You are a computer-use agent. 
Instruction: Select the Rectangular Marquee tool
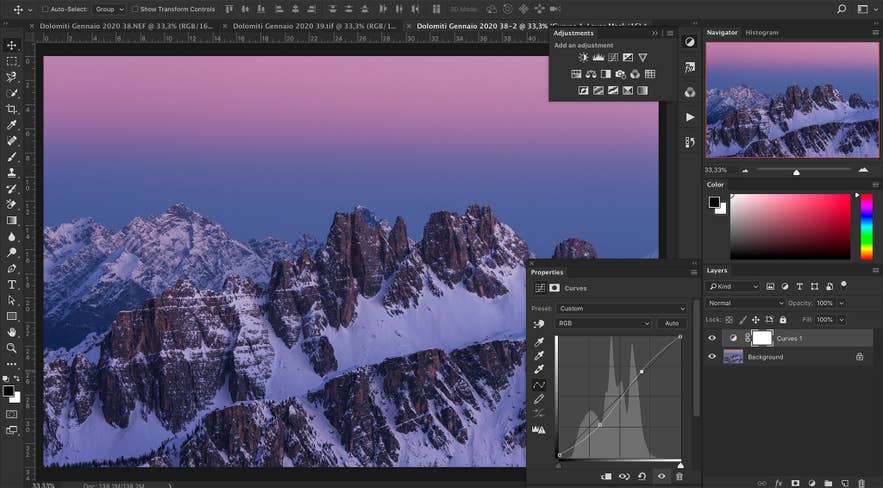click(11, 61)
